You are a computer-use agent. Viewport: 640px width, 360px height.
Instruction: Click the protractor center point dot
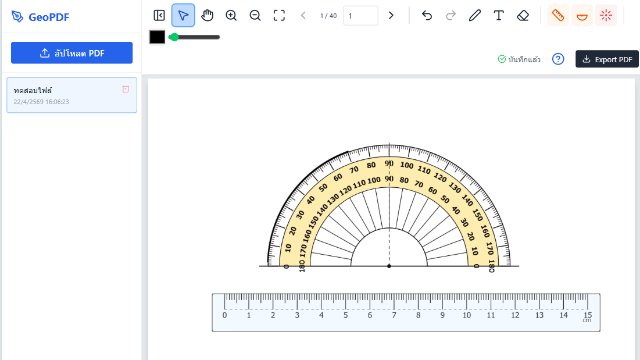(389, 266)
